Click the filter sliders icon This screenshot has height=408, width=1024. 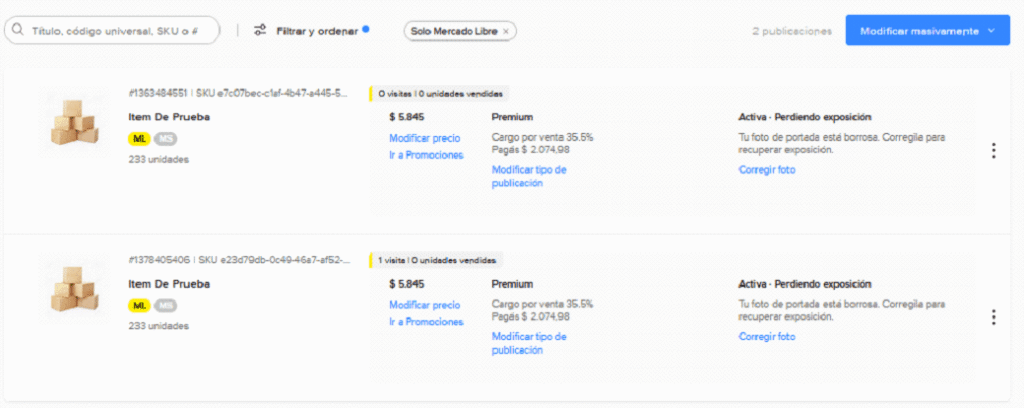[260, 31]
